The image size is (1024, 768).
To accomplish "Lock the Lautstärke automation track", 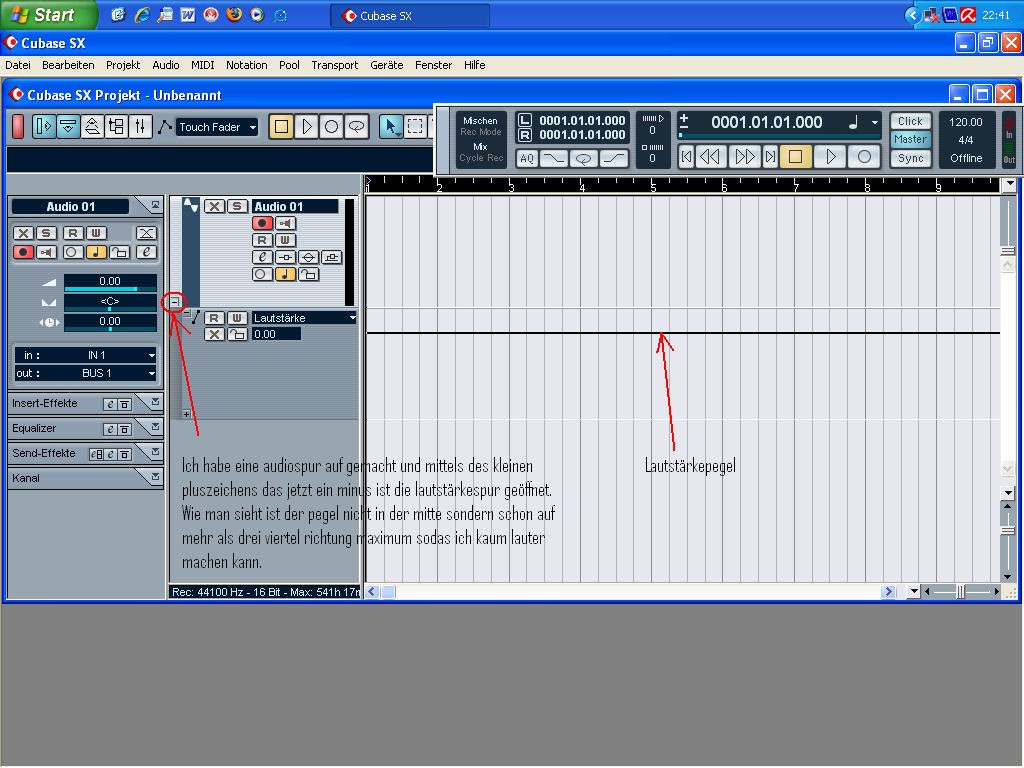I will pos(237,334).
